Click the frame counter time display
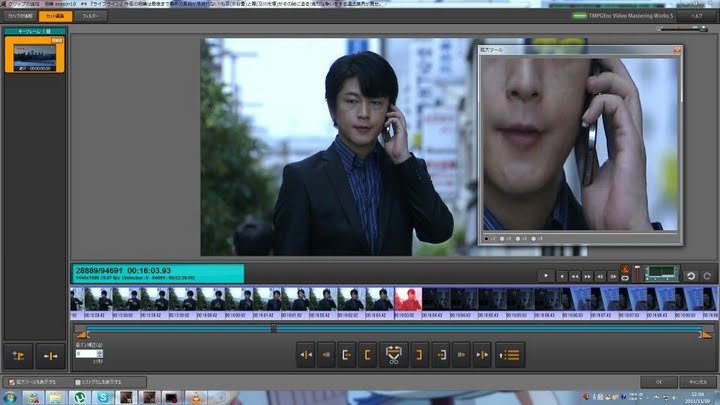720x405 pixels. [158, 273]
